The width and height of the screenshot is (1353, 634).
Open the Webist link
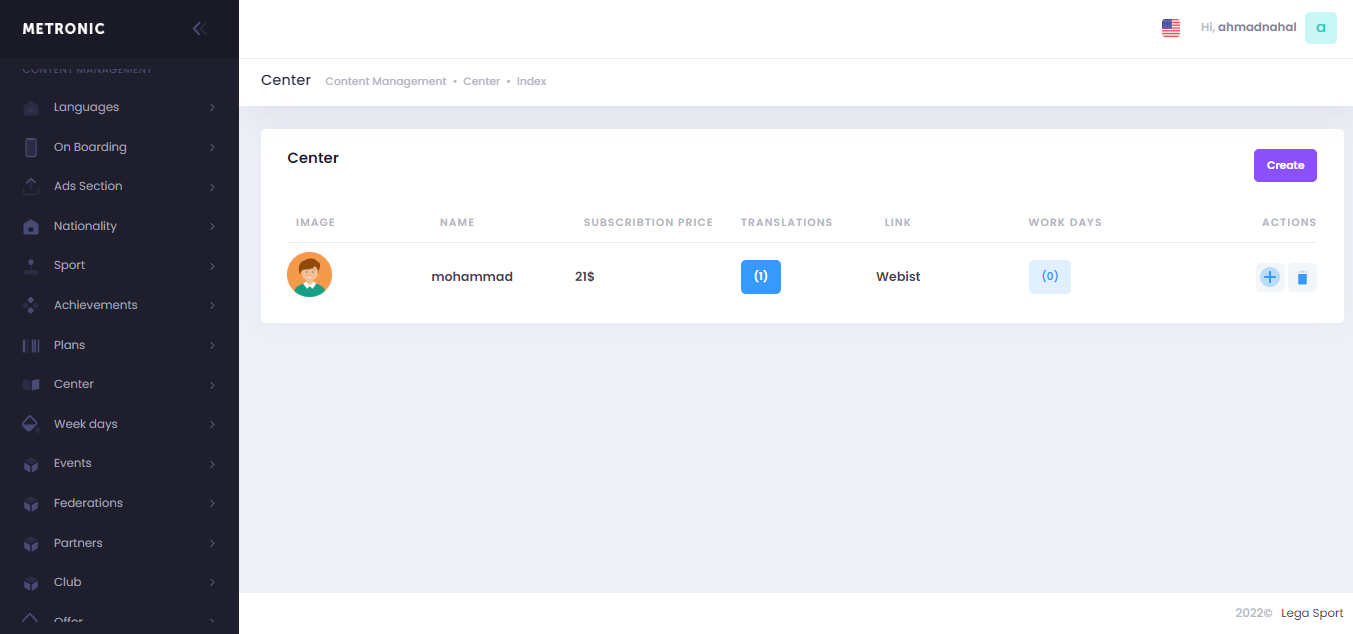[x=898, y=277]
